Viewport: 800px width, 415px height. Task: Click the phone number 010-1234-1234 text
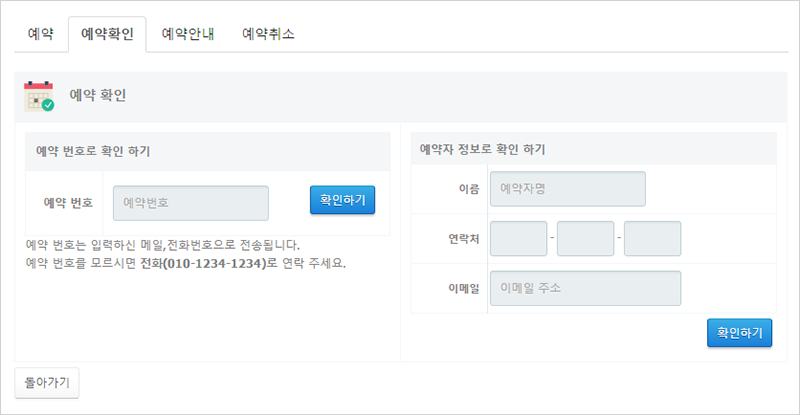(x=209, y=264)
